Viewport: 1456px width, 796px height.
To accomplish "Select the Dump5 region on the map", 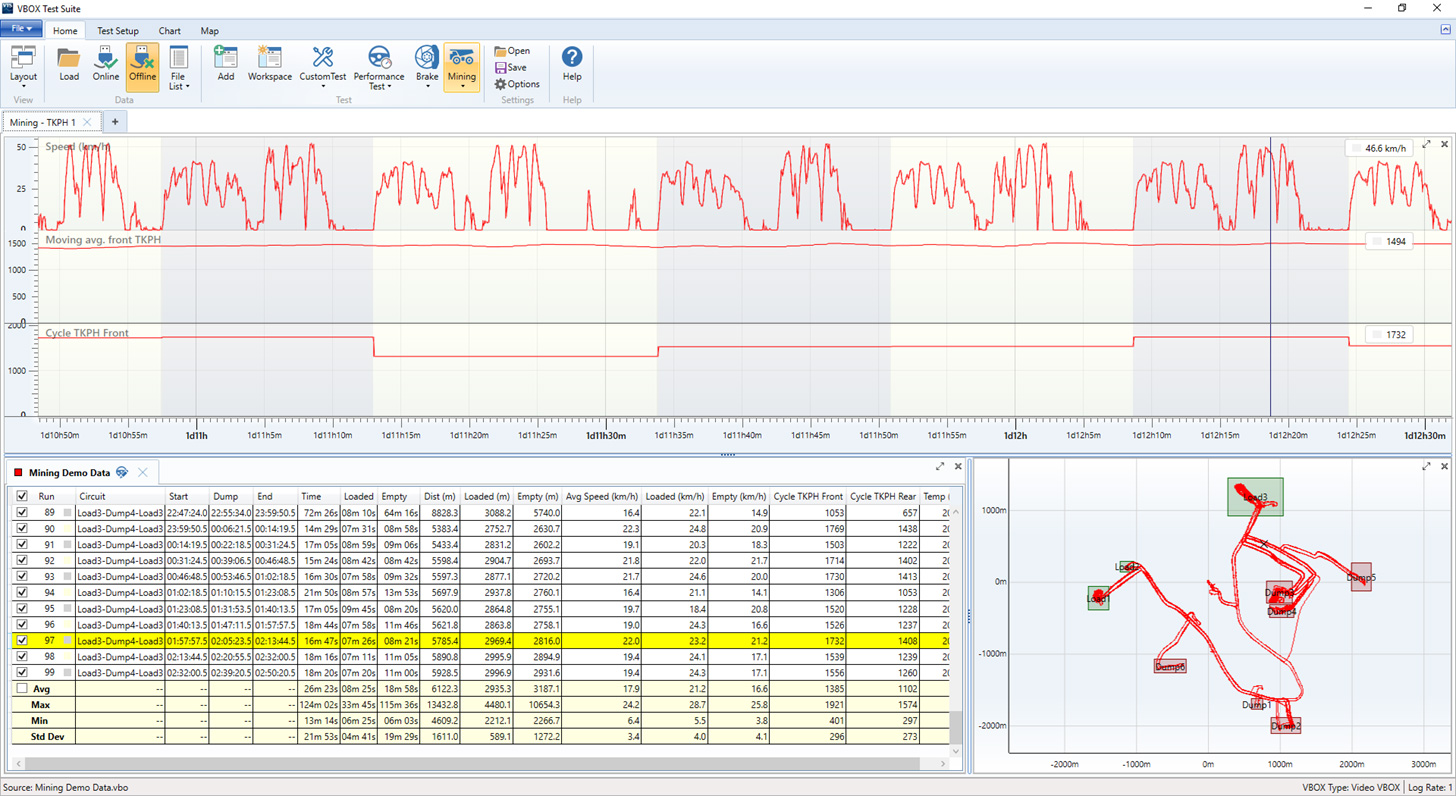I will point(1361,577).
